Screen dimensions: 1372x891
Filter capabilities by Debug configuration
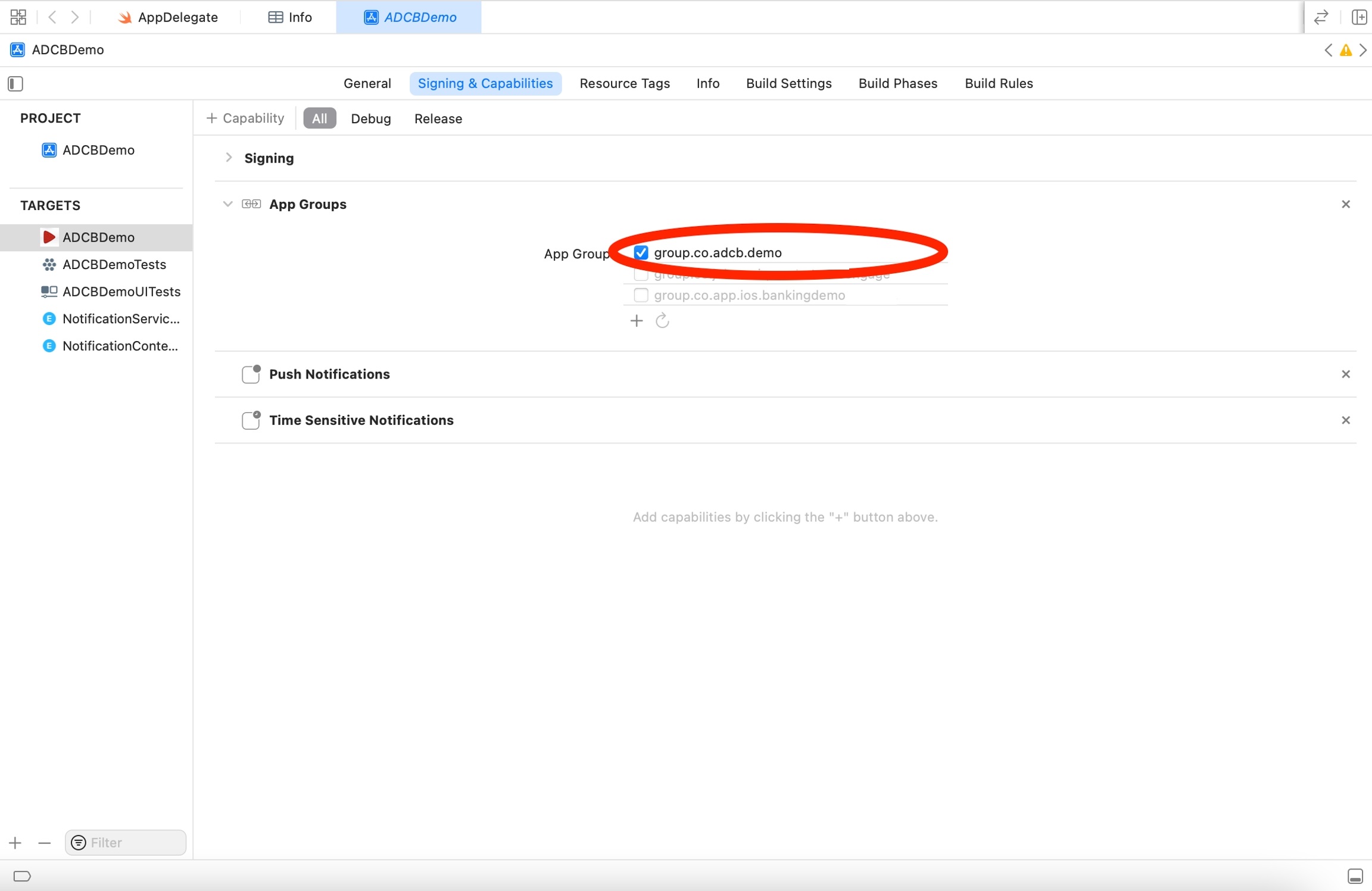[x=370, y=118]
